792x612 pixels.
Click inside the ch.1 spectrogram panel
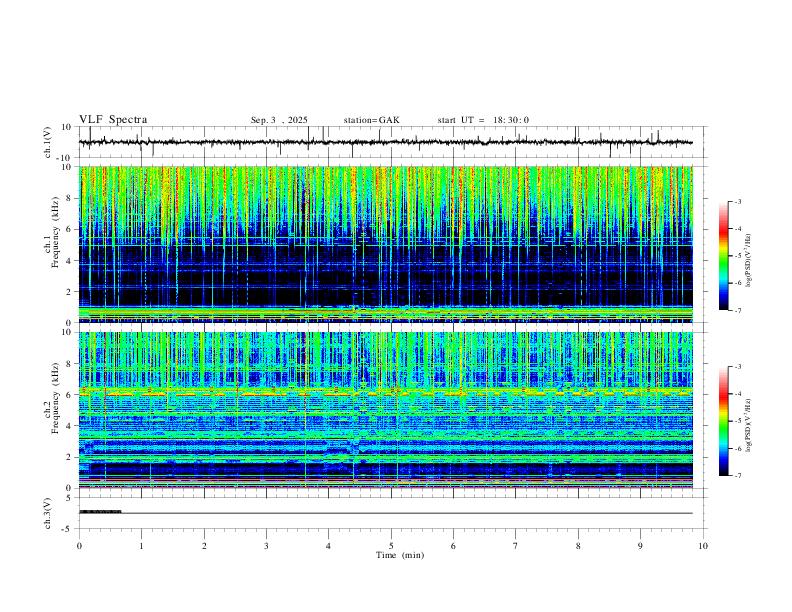pyautogui.click(x=386, y=244)
